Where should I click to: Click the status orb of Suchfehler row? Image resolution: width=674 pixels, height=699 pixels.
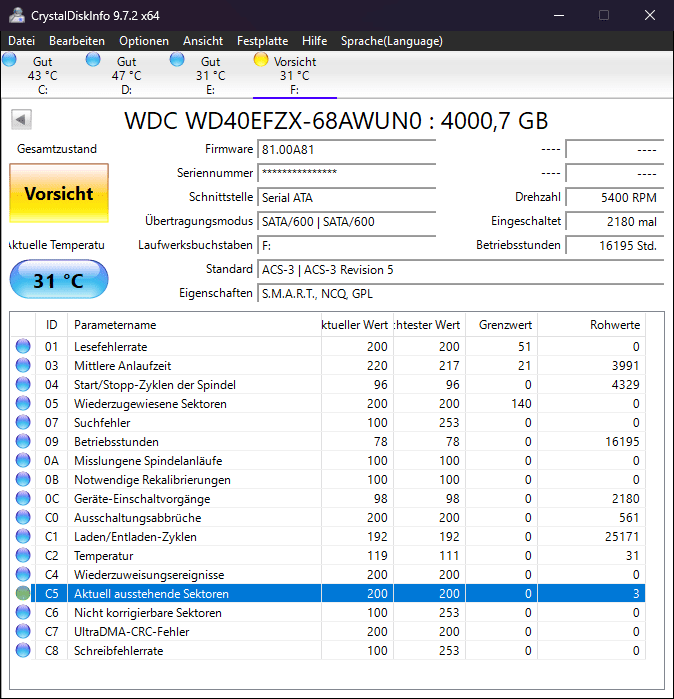[23, 422]
